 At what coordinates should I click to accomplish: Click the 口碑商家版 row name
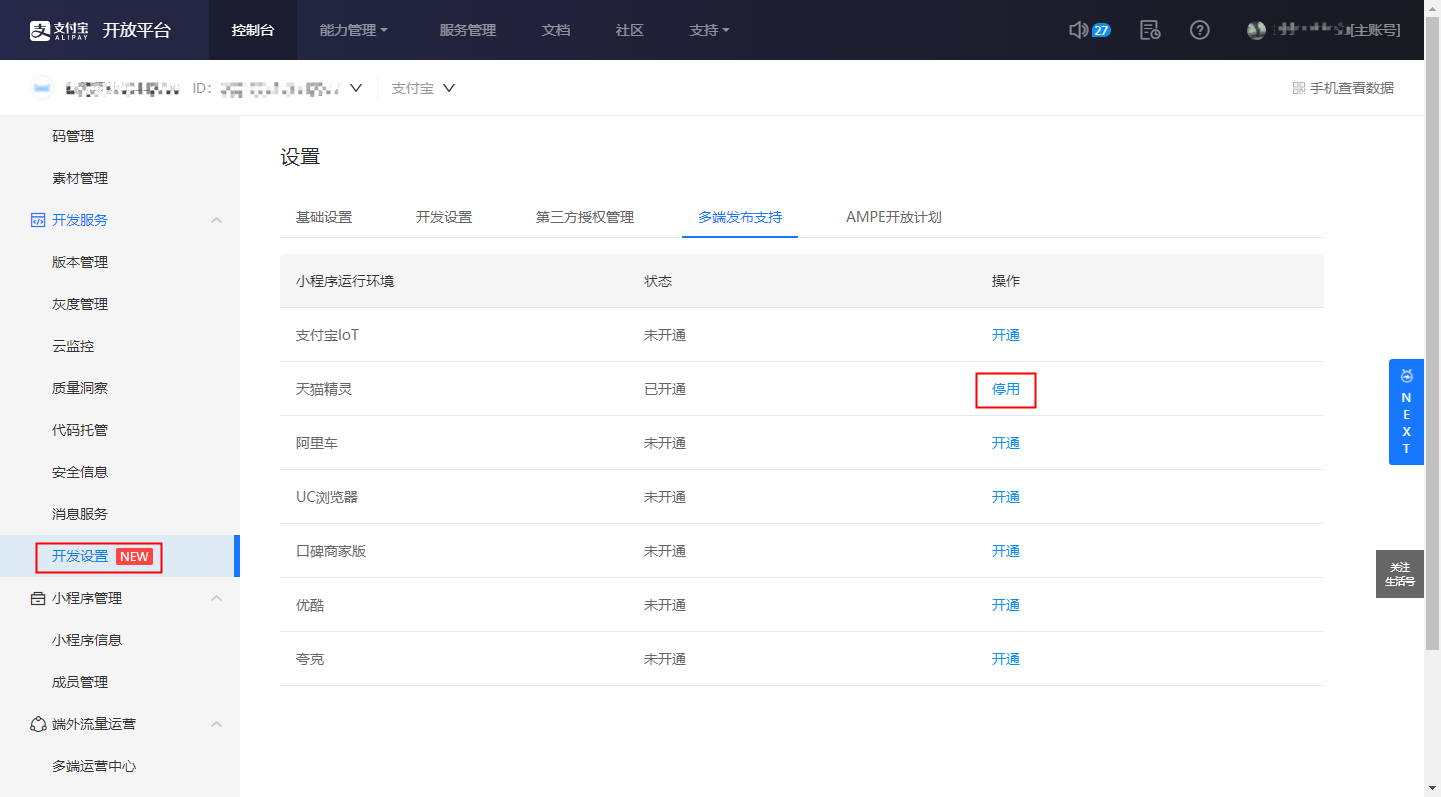tap(331, 551)
